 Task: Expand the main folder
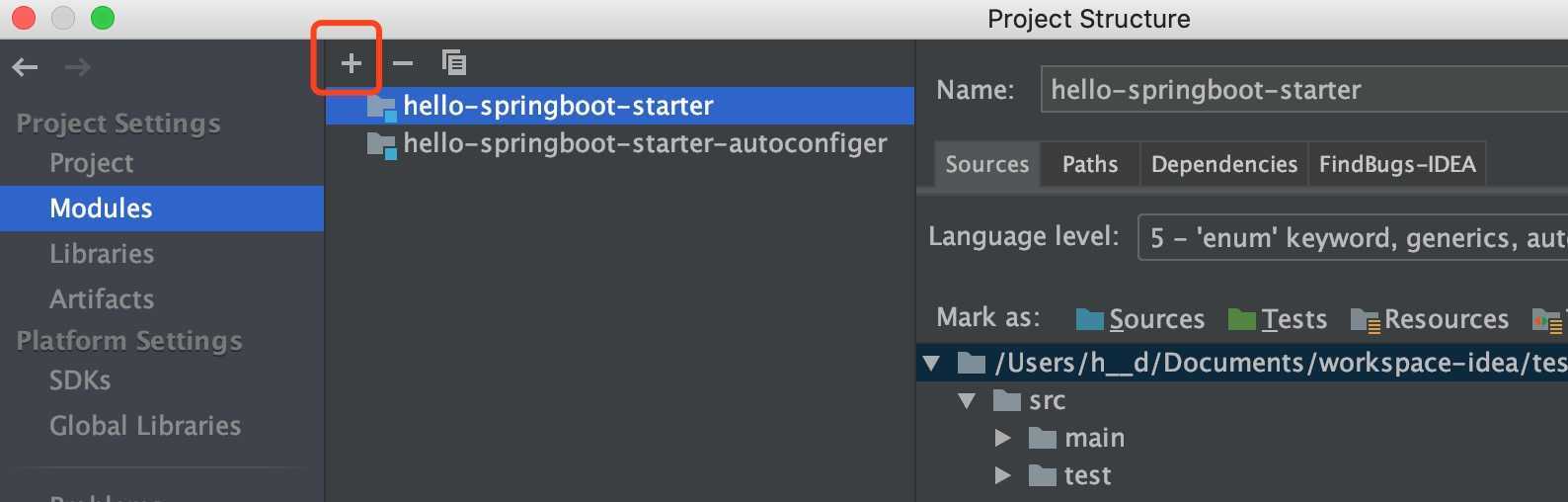tap(1003, 438)
